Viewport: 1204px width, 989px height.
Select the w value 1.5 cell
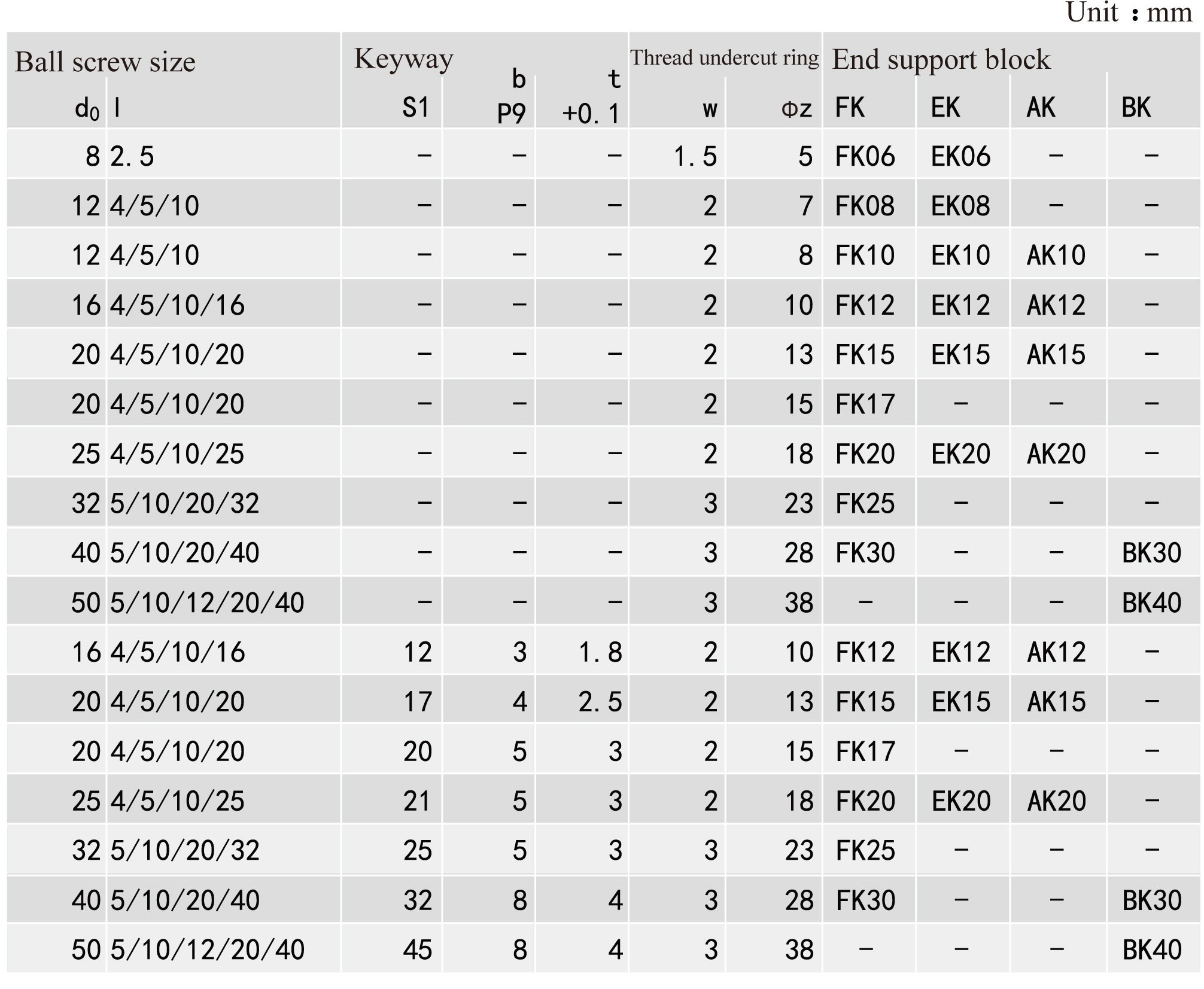(x=695, y=156)
